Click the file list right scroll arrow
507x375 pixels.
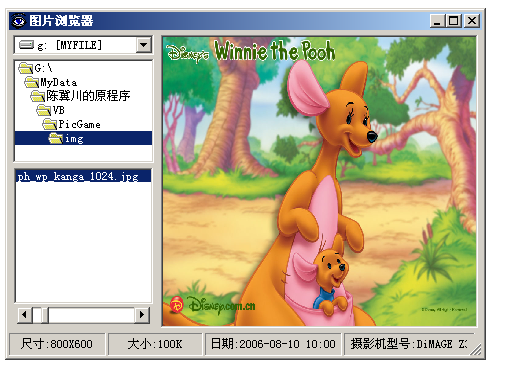pos(142,315)
